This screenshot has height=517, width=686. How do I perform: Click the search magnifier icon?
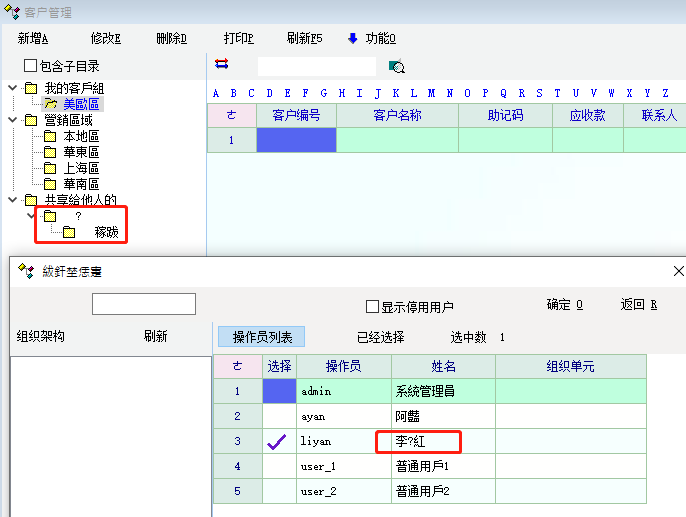click(x=396, y=67)
